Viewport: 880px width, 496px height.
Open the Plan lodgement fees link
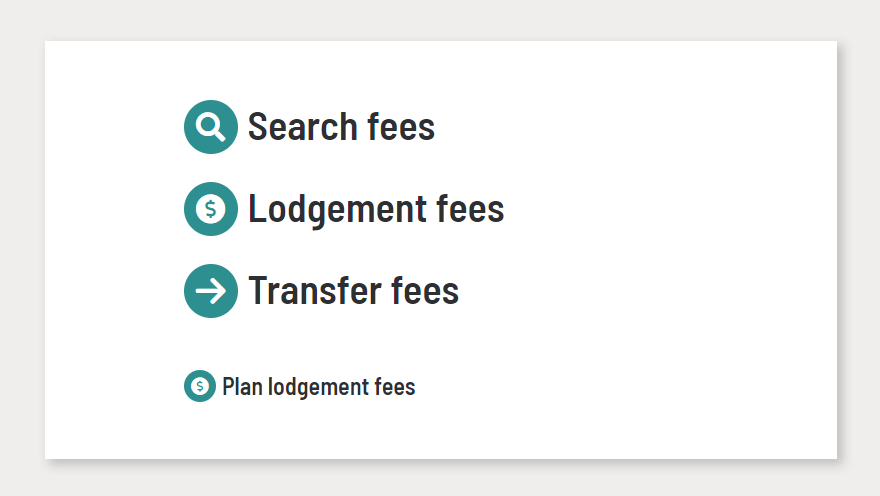click(x=318, y=387)
